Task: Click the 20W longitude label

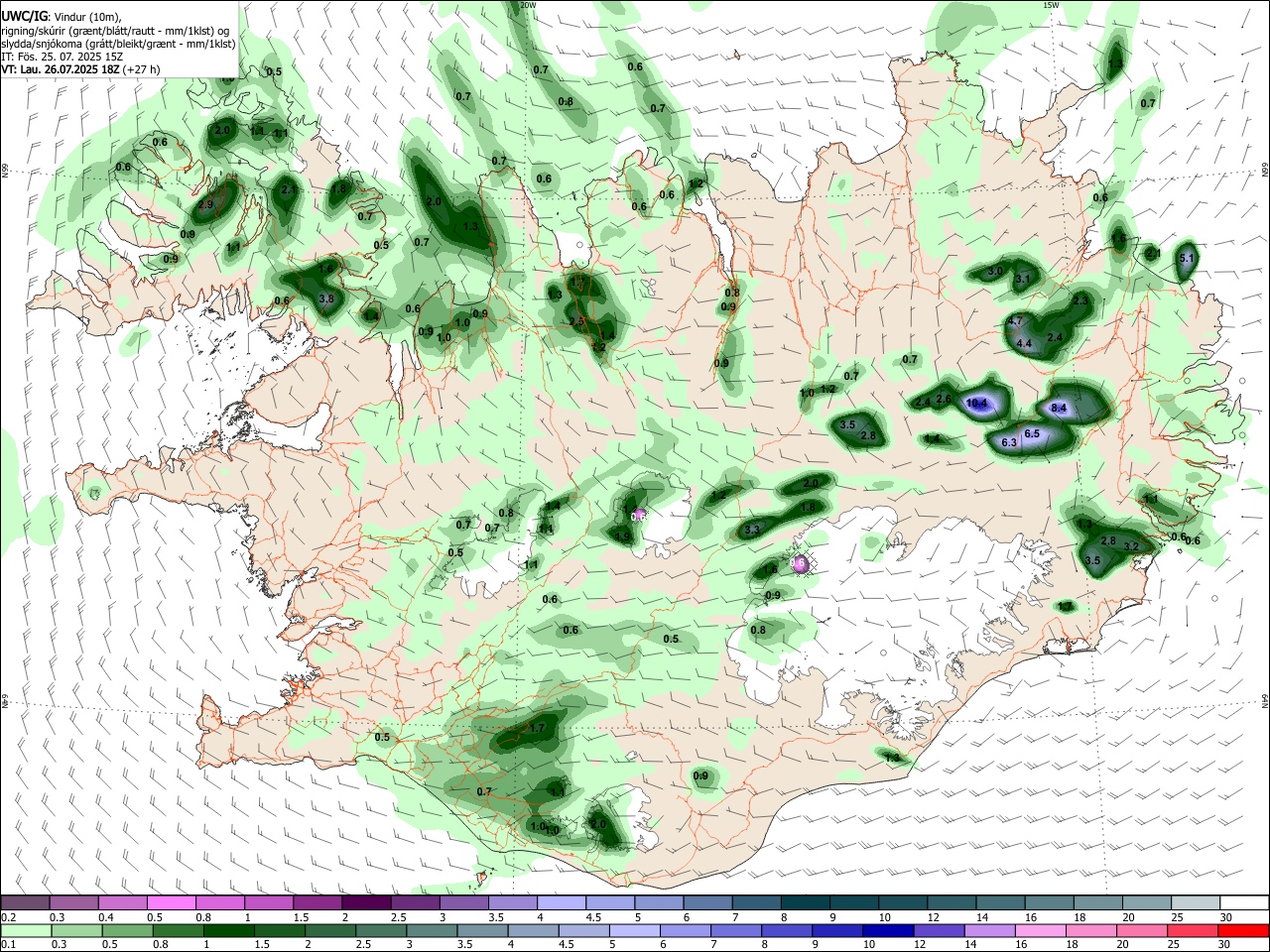Action: tap(528, 5)
